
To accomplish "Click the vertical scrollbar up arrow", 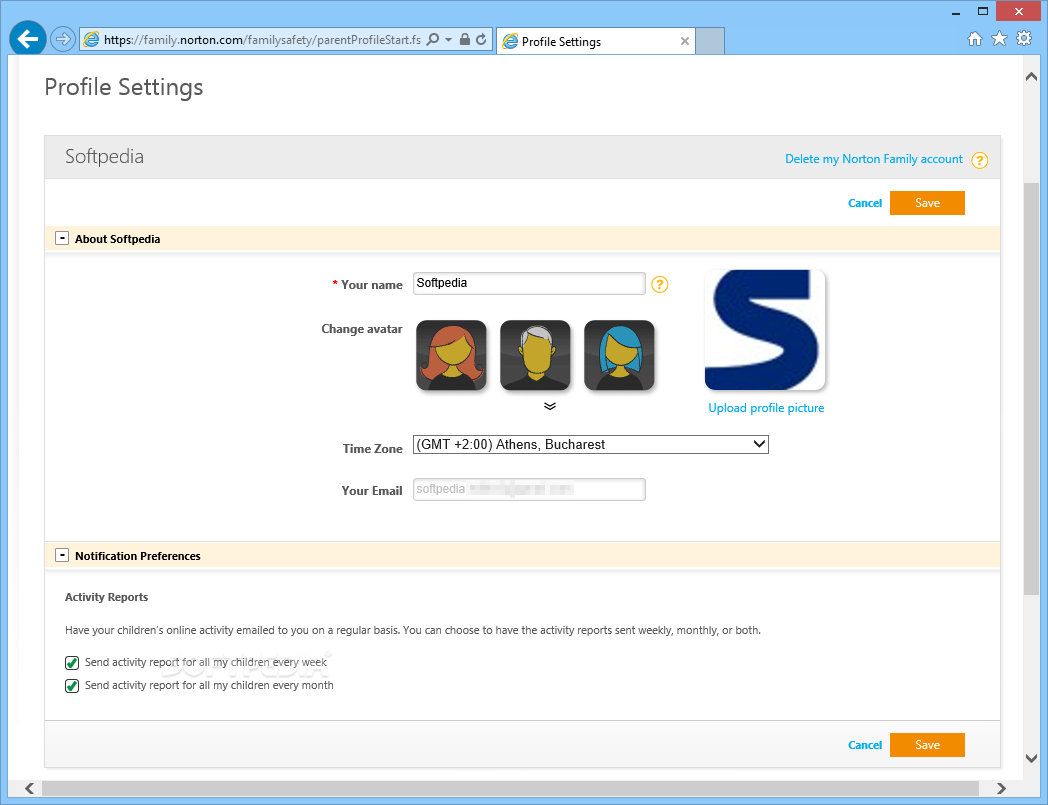I will [1031, 77].
